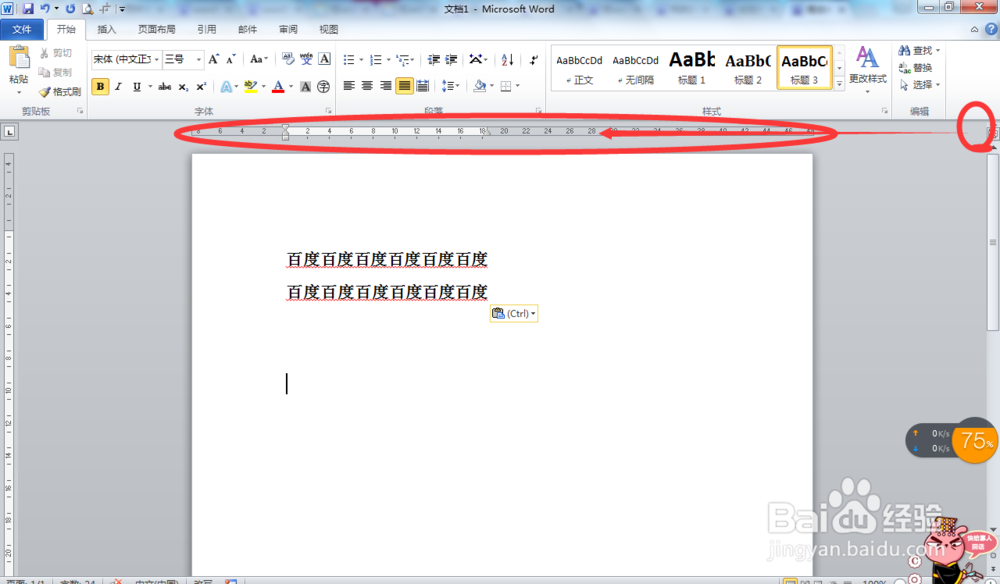Image resolution: width=1000 pixels, height=584 pixels.
Task: Show paragraph marks icon
Action: coord(534,59)
